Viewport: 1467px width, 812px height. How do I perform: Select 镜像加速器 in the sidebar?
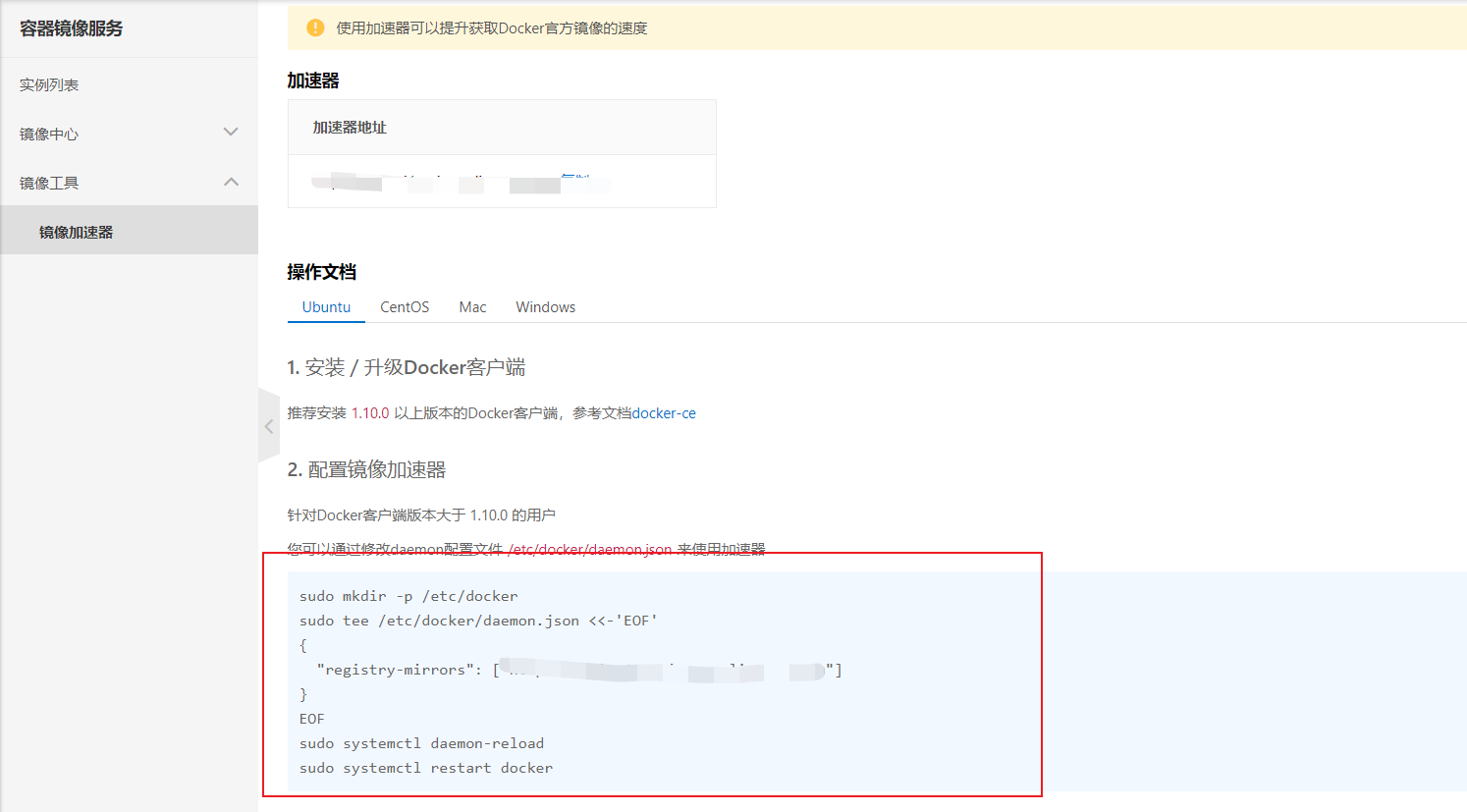pyautogui.click(x=77, y=232)
